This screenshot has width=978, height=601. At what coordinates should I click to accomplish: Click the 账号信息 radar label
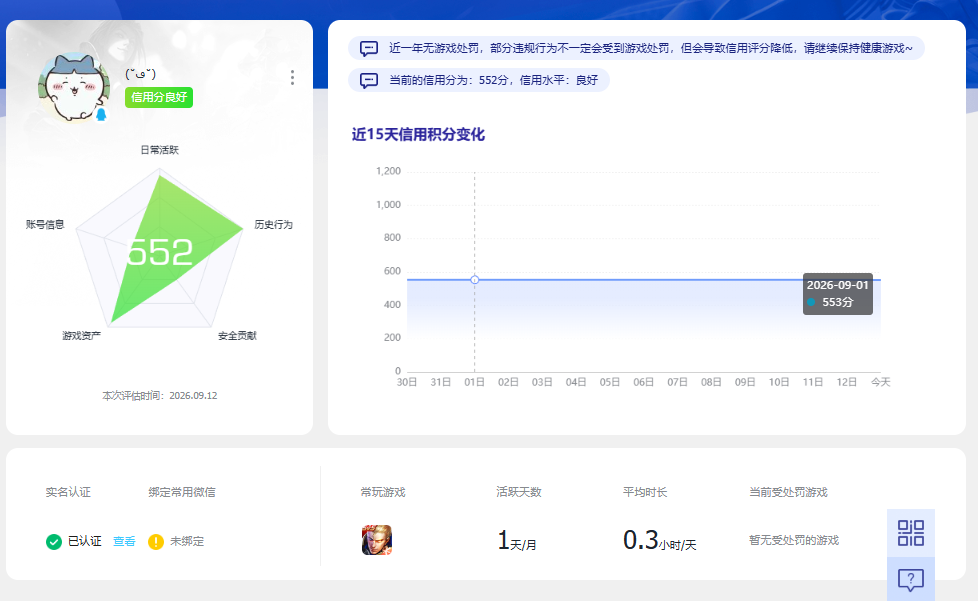point(45,224)
